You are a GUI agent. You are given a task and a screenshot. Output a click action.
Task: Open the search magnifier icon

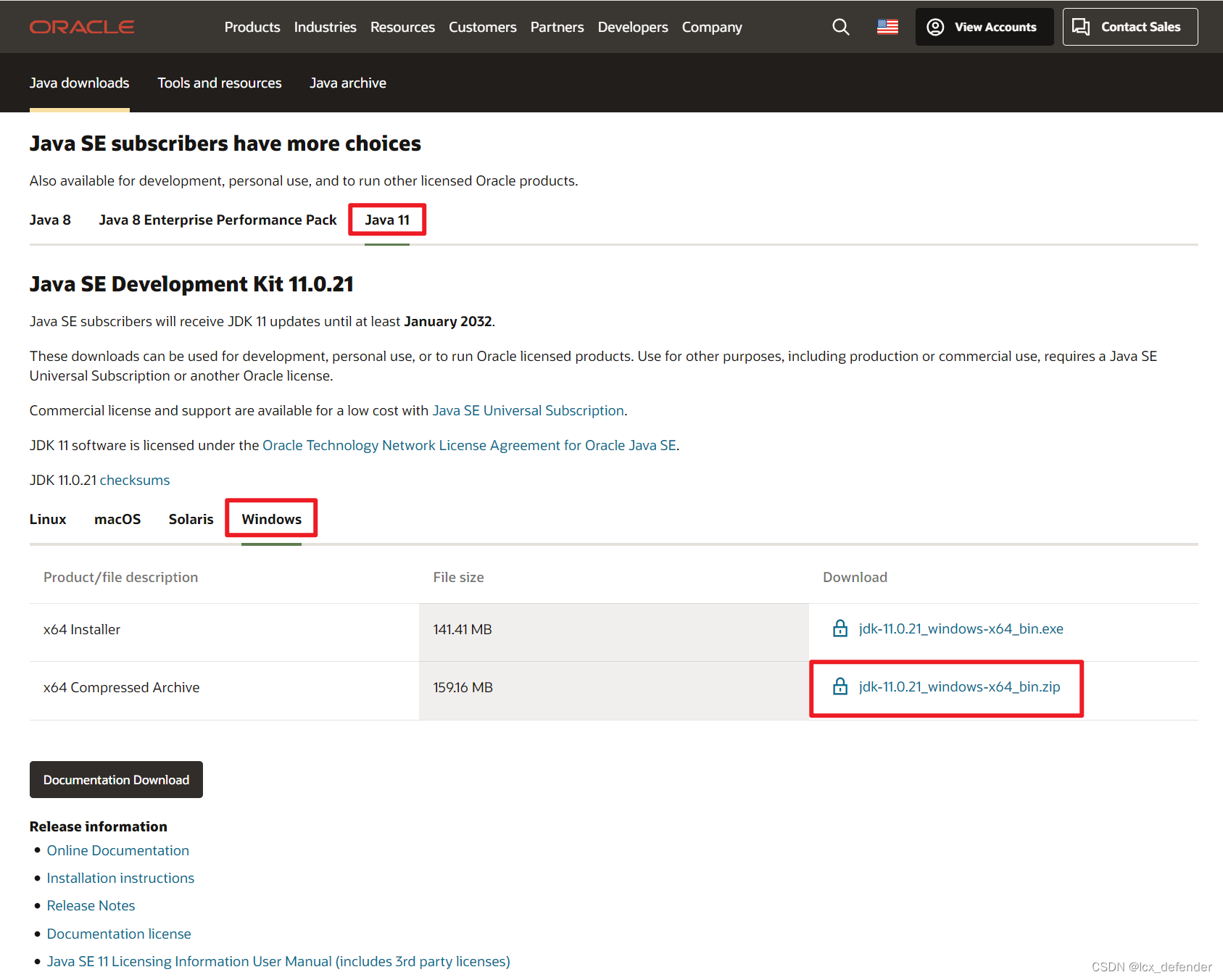click(x=841, y=27)
